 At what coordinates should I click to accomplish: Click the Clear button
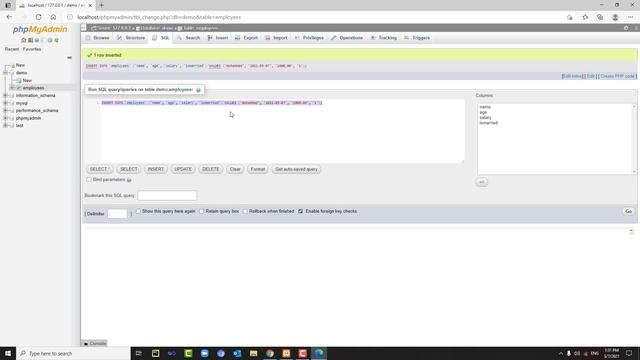click(235, 169)
